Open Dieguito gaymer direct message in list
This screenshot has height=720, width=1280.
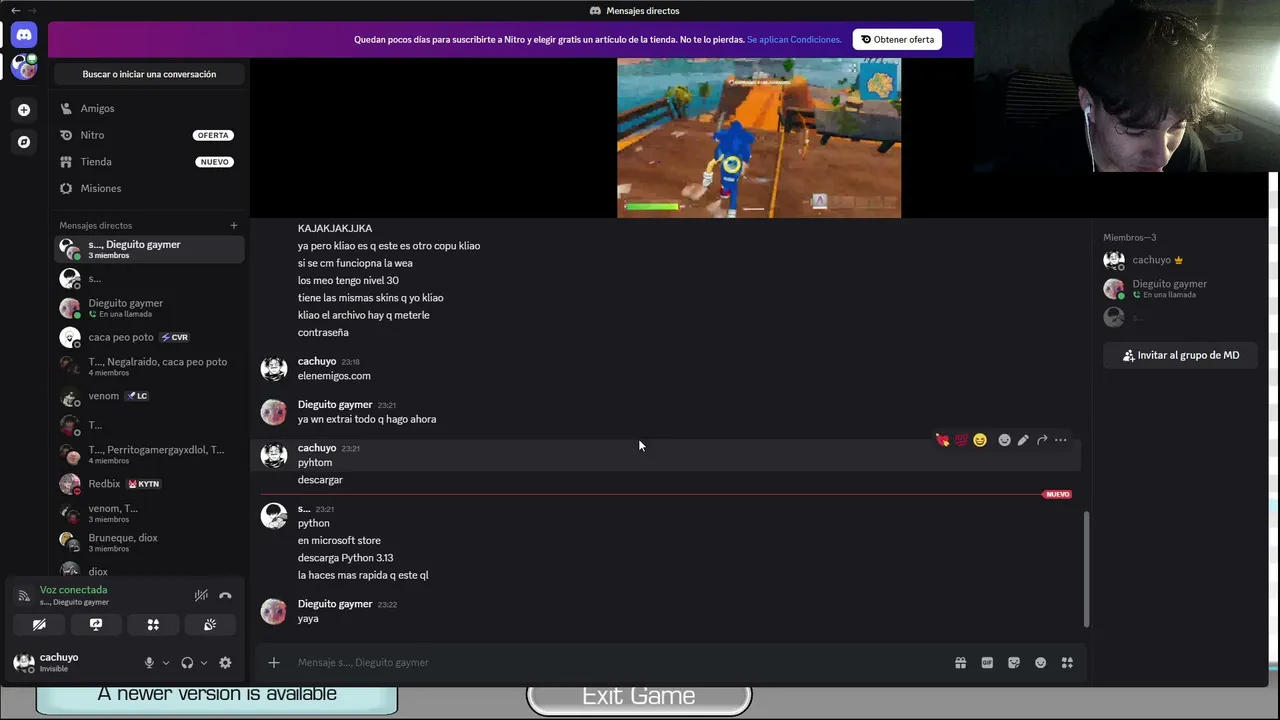coord(149,308)
